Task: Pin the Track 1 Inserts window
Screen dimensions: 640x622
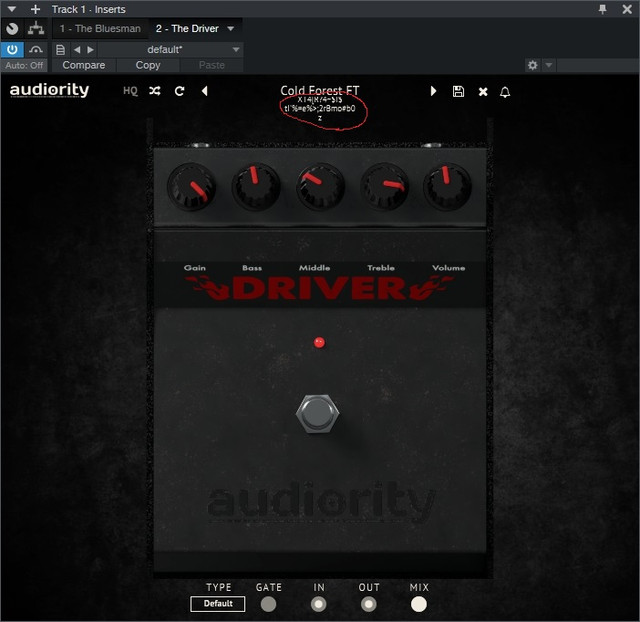Action: coord(602,9)
